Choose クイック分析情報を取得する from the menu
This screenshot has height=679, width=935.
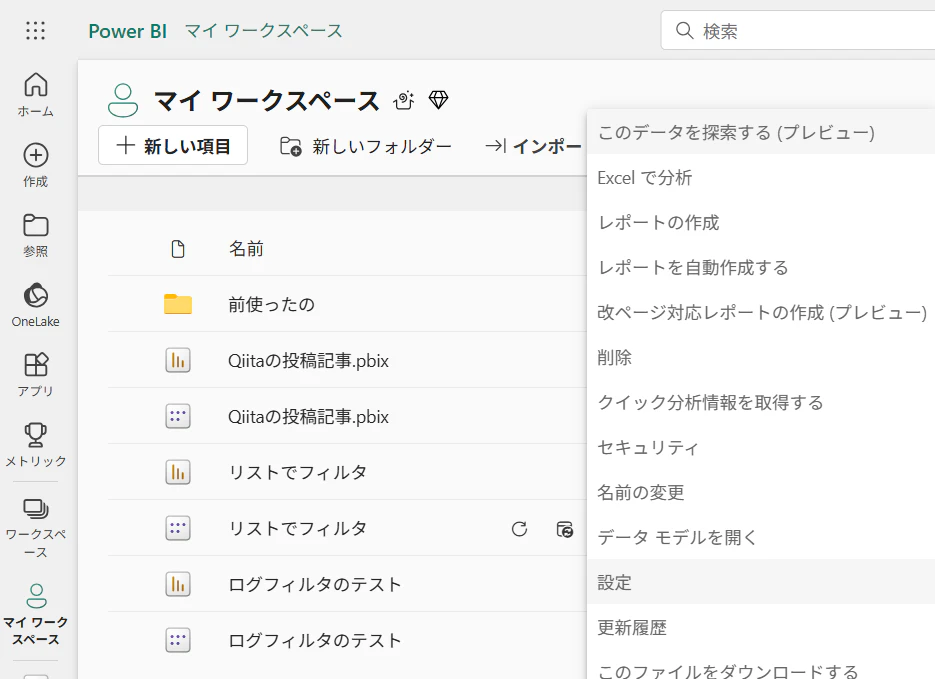761,402
